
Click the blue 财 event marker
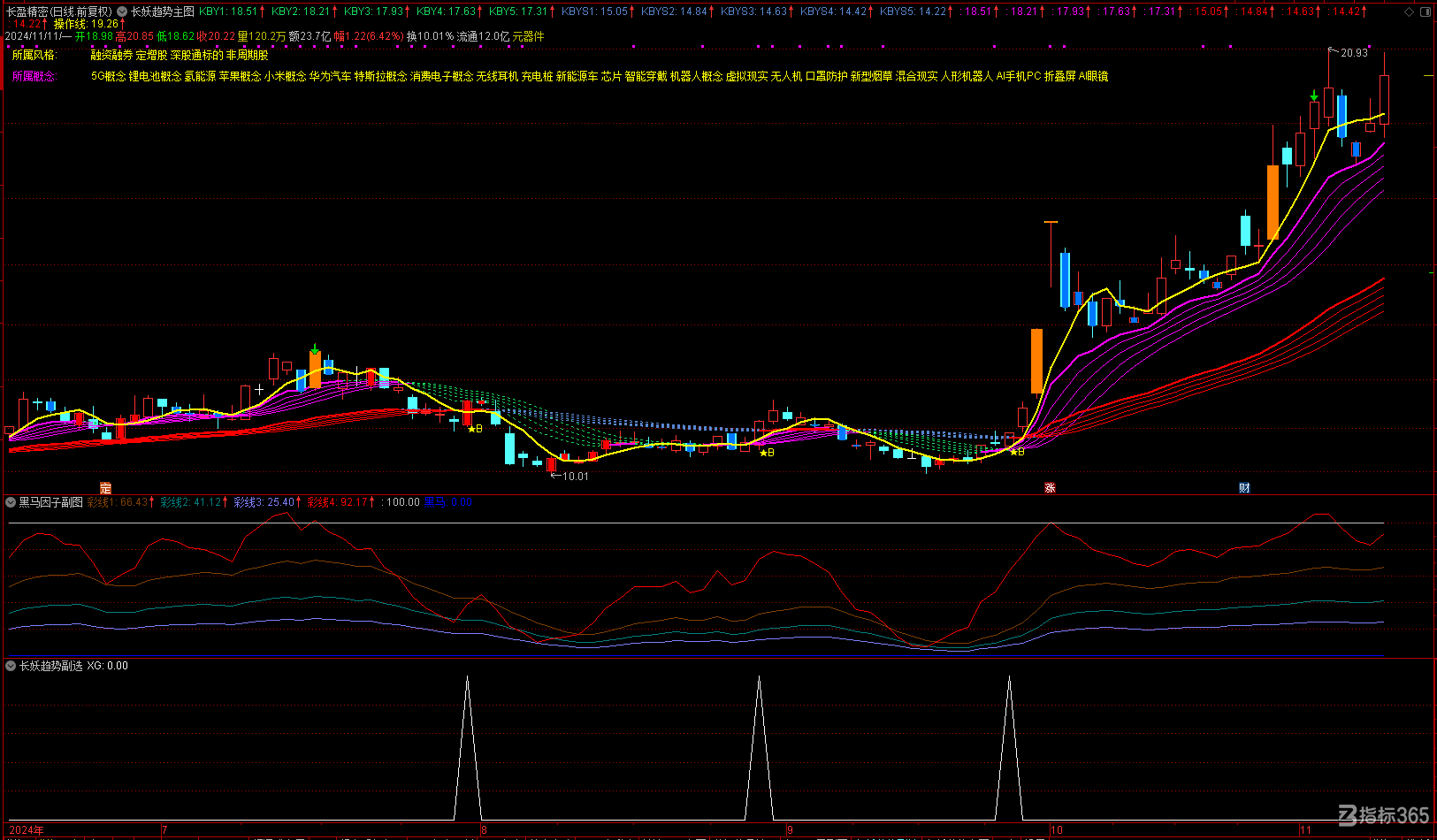[1244, 488]
